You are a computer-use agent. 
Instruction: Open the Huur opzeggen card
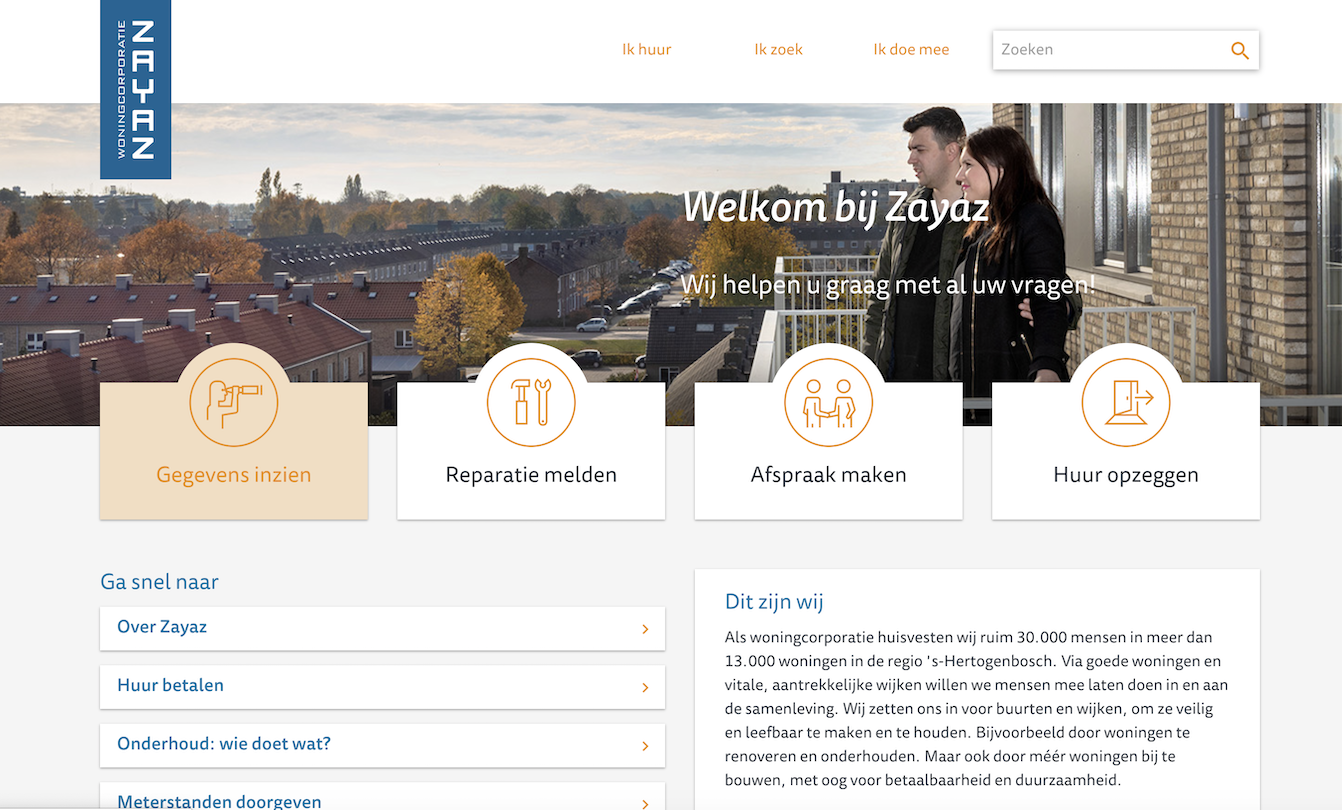tap(1126, 451)
